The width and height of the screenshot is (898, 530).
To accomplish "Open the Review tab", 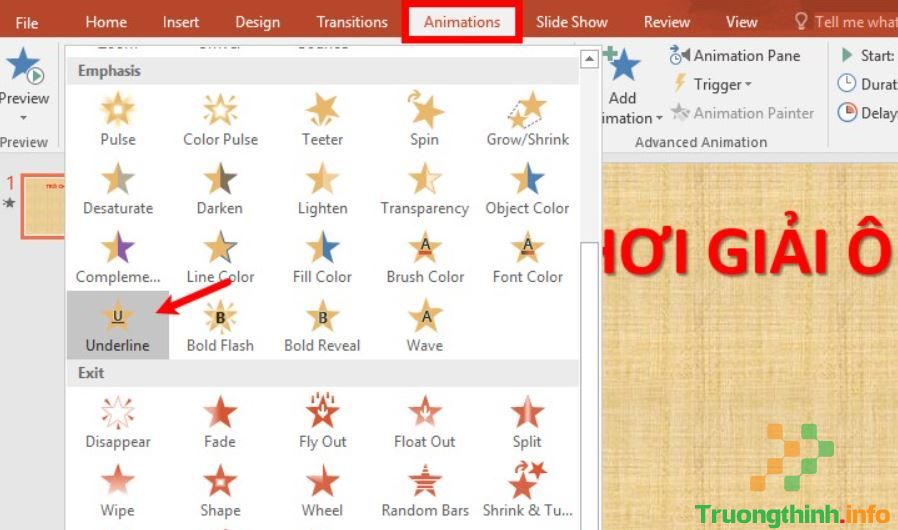I will (667, 22).
